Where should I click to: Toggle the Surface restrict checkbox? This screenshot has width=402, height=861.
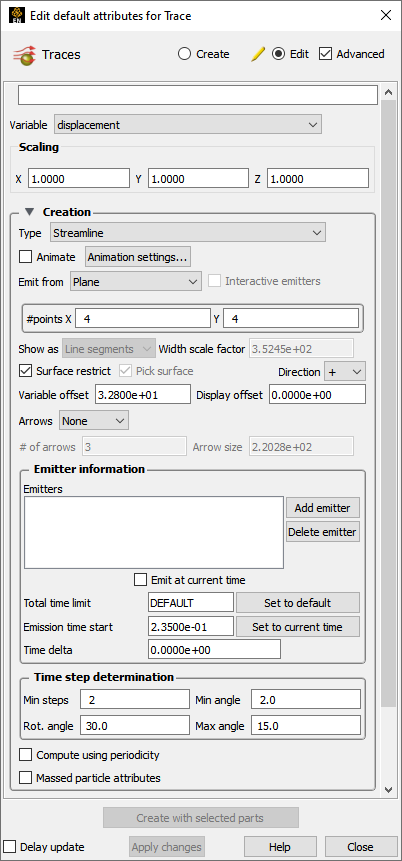click(25, 371)
